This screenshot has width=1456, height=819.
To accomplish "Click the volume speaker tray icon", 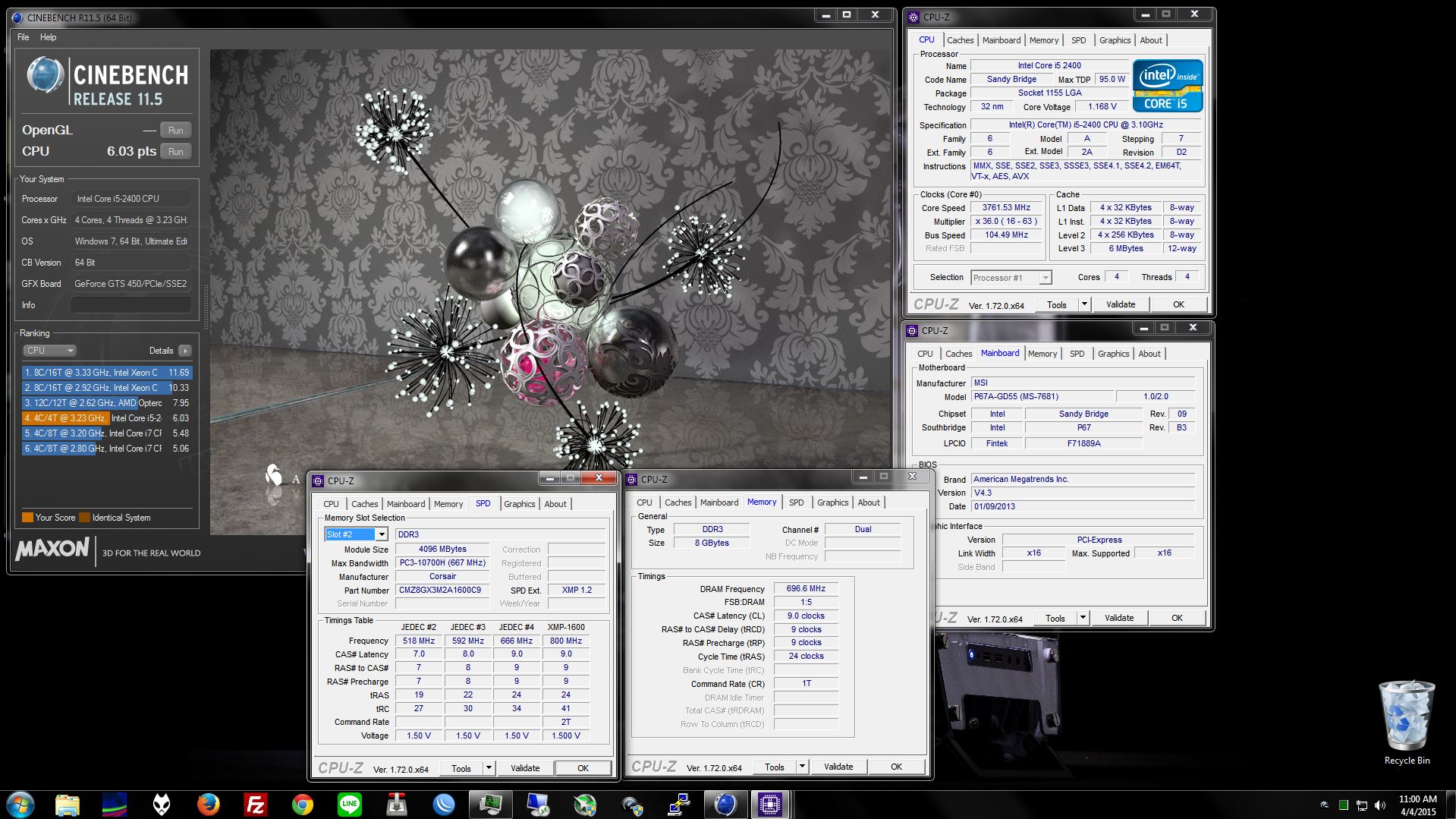I will tap(1380, 805).
